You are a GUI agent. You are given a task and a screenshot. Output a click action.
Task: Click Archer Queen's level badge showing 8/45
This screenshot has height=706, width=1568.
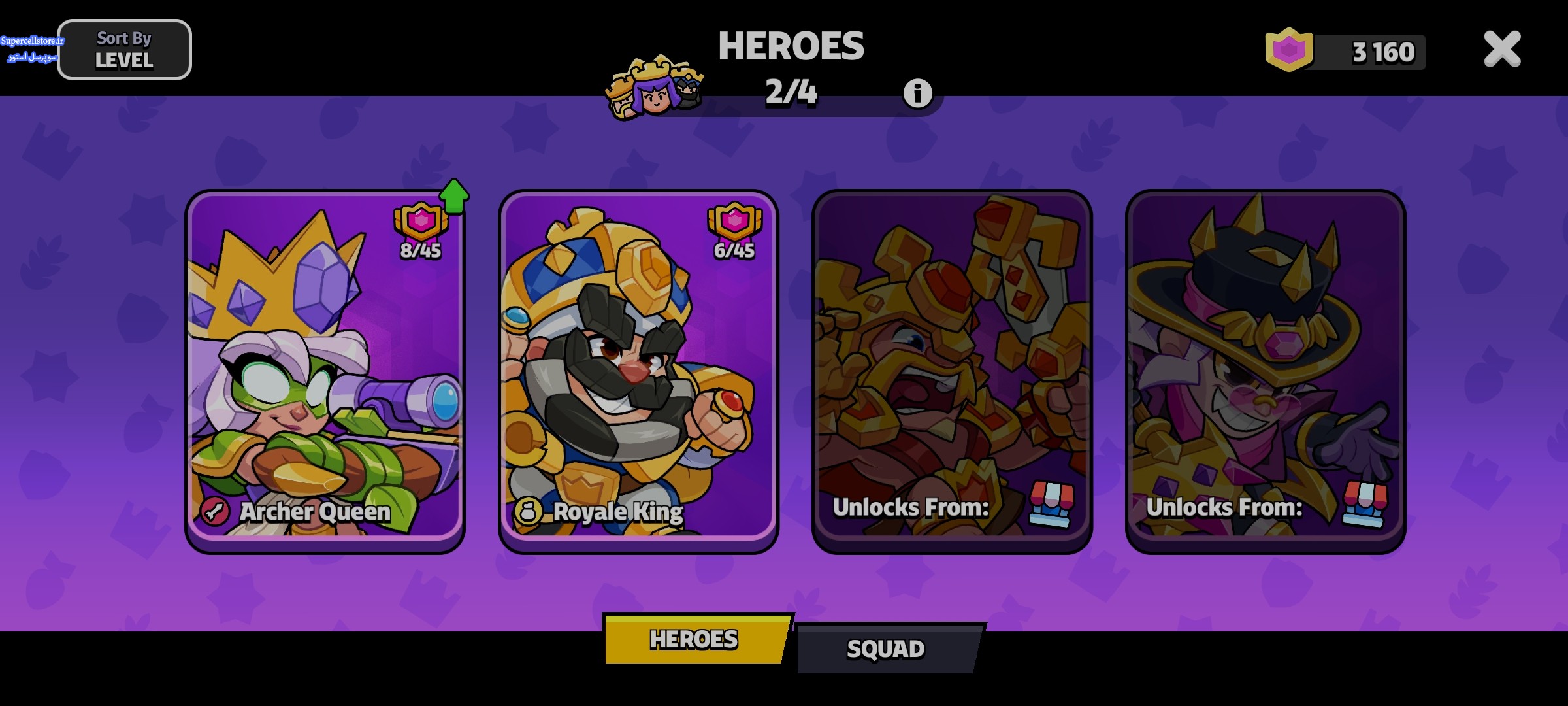click(421, 231)
